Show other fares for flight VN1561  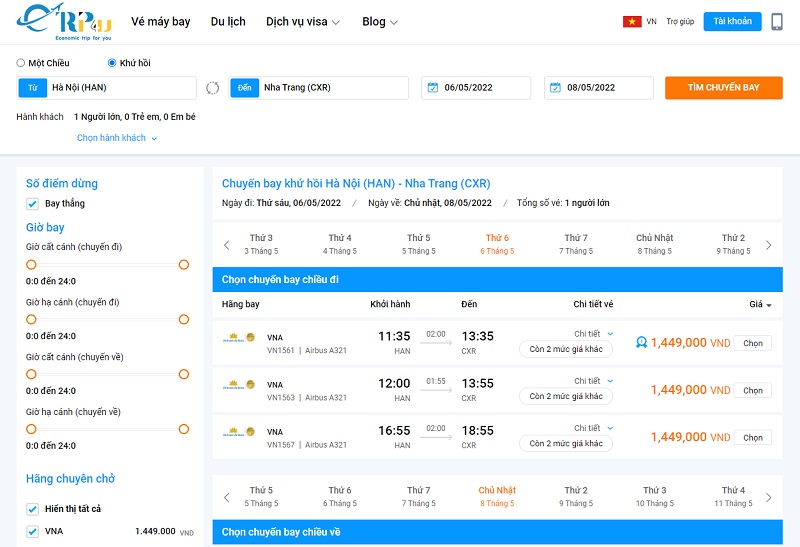point(566,349)
